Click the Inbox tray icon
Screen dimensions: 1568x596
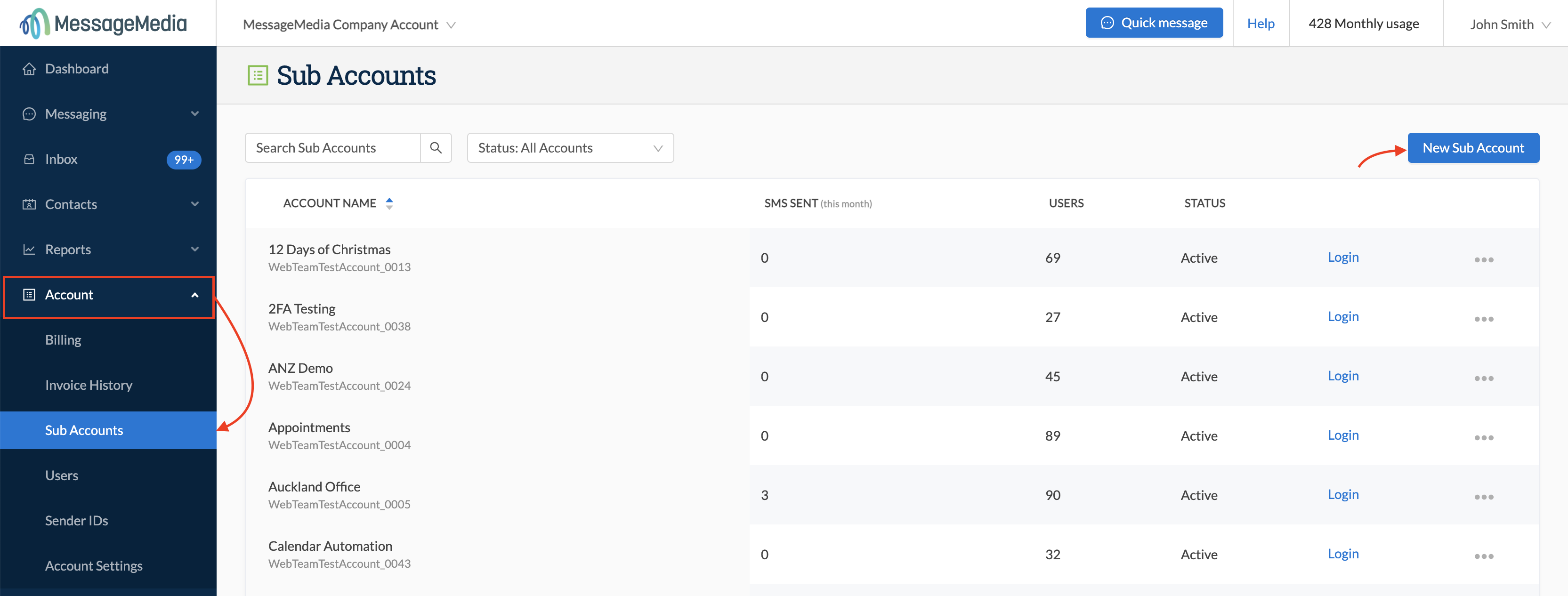pyautogui.click(x=29, y=159)
